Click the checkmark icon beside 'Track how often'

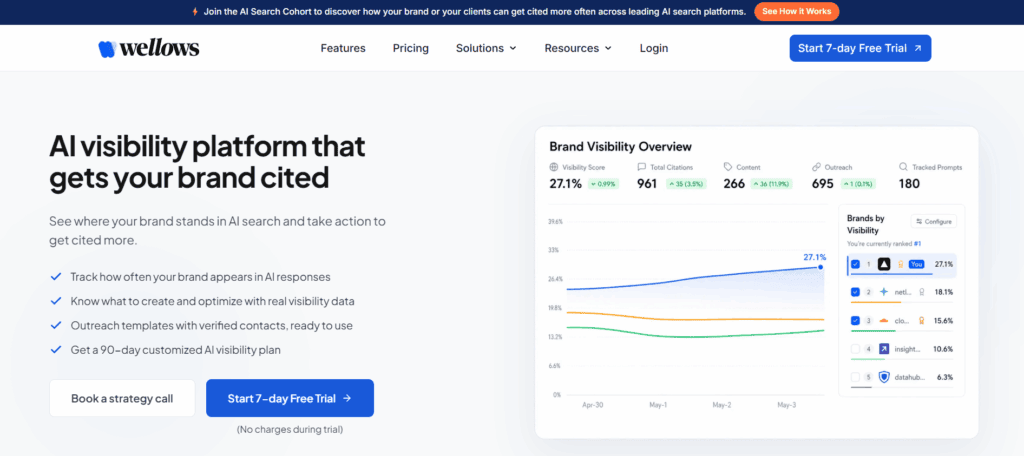(56, 276)
